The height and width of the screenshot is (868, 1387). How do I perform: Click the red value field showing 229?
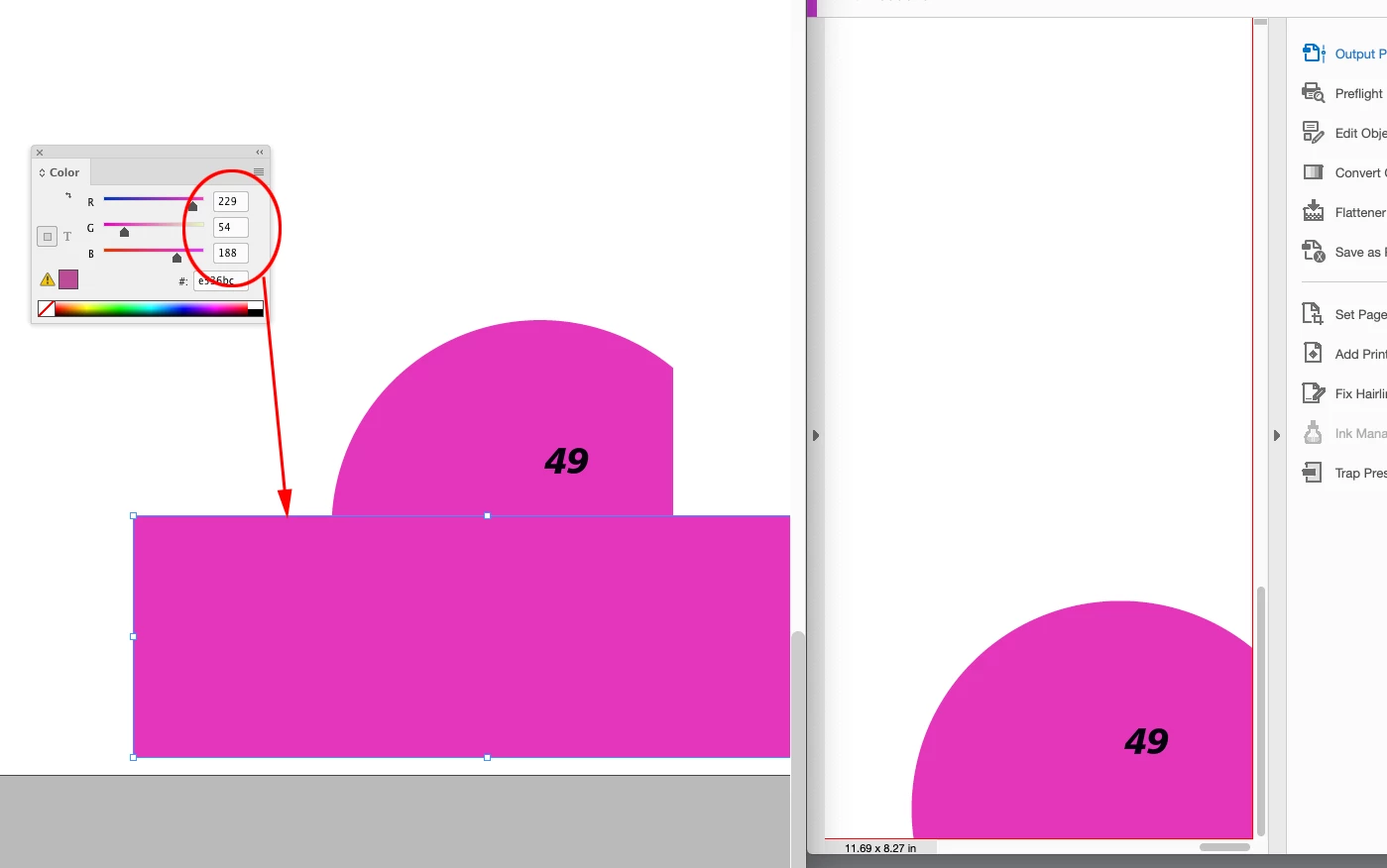point(230,201)
